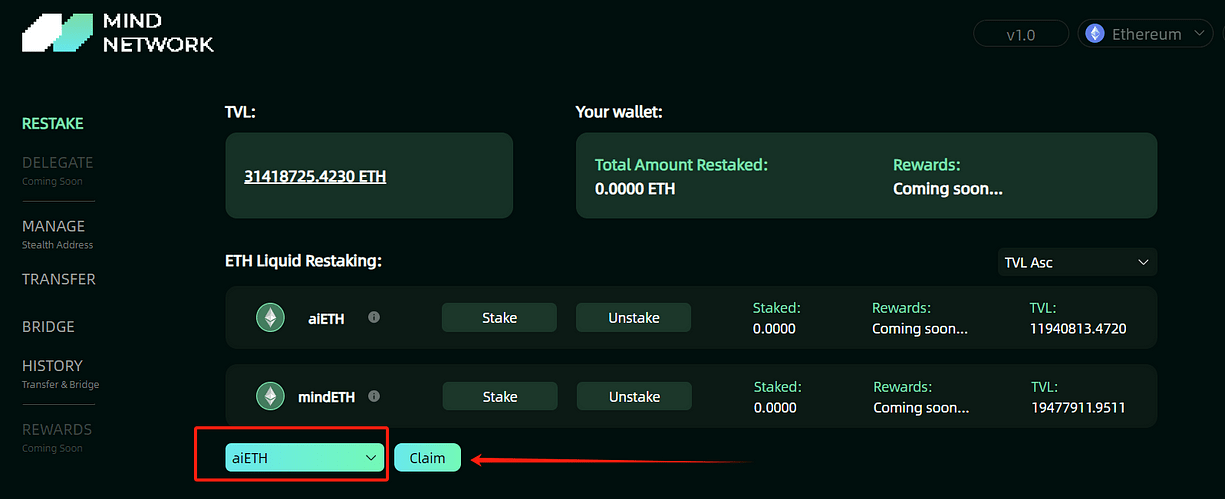This screenshot has width=1225, height=499.
Task: Click aiETH TVL value 11940813.4720
Action: coord(1078,328)
